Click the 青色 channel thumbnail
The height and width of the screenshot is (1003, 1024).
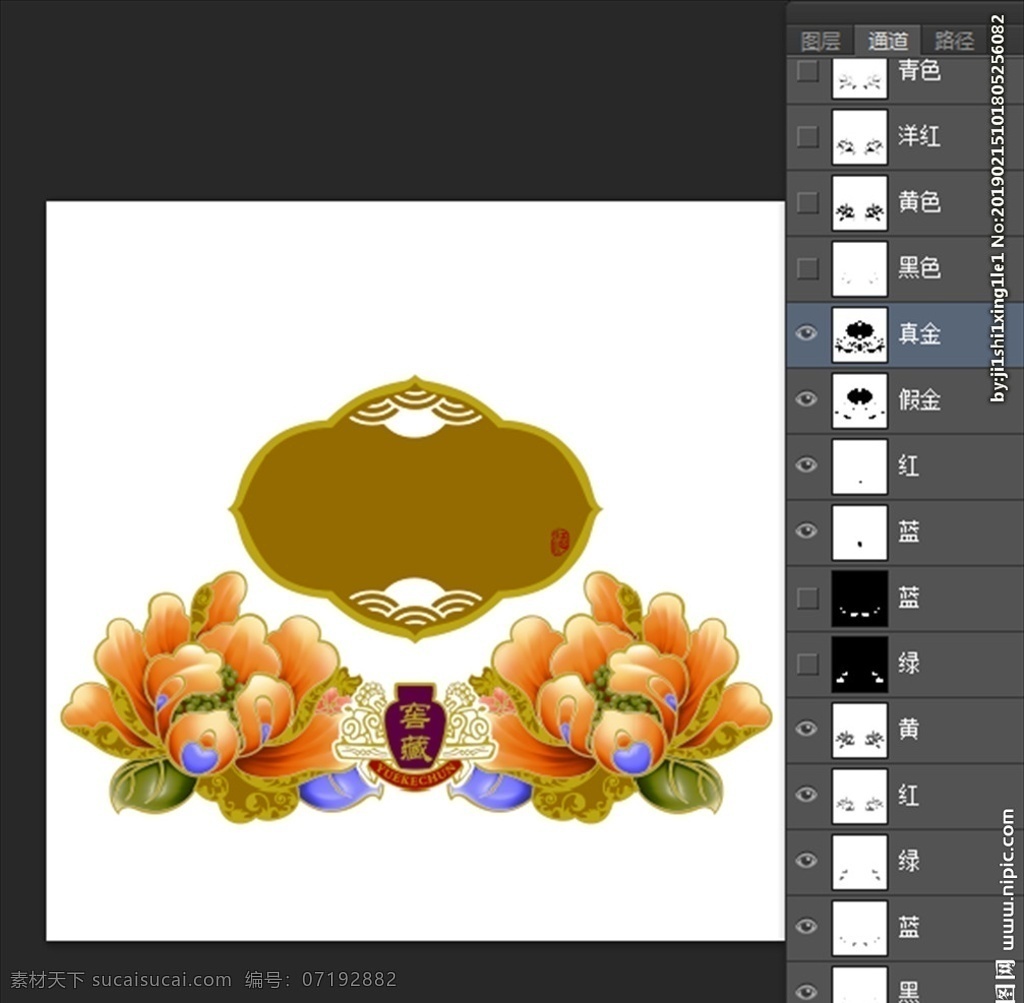[859, 78]
